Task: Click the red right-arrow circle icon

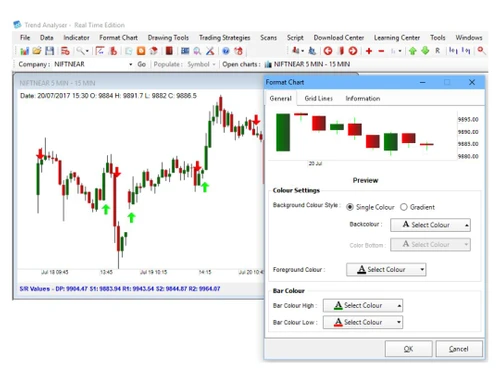Action: (353, 51)
